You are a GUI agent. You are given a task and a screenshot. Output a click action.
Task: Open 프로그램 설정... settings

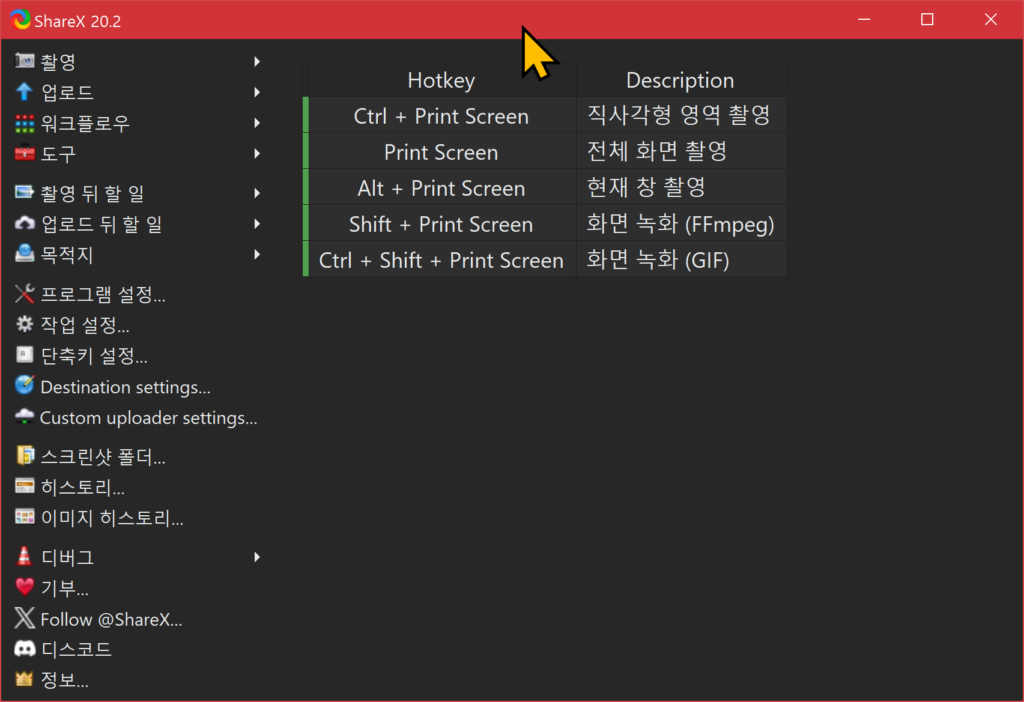(x=137, y=294)
